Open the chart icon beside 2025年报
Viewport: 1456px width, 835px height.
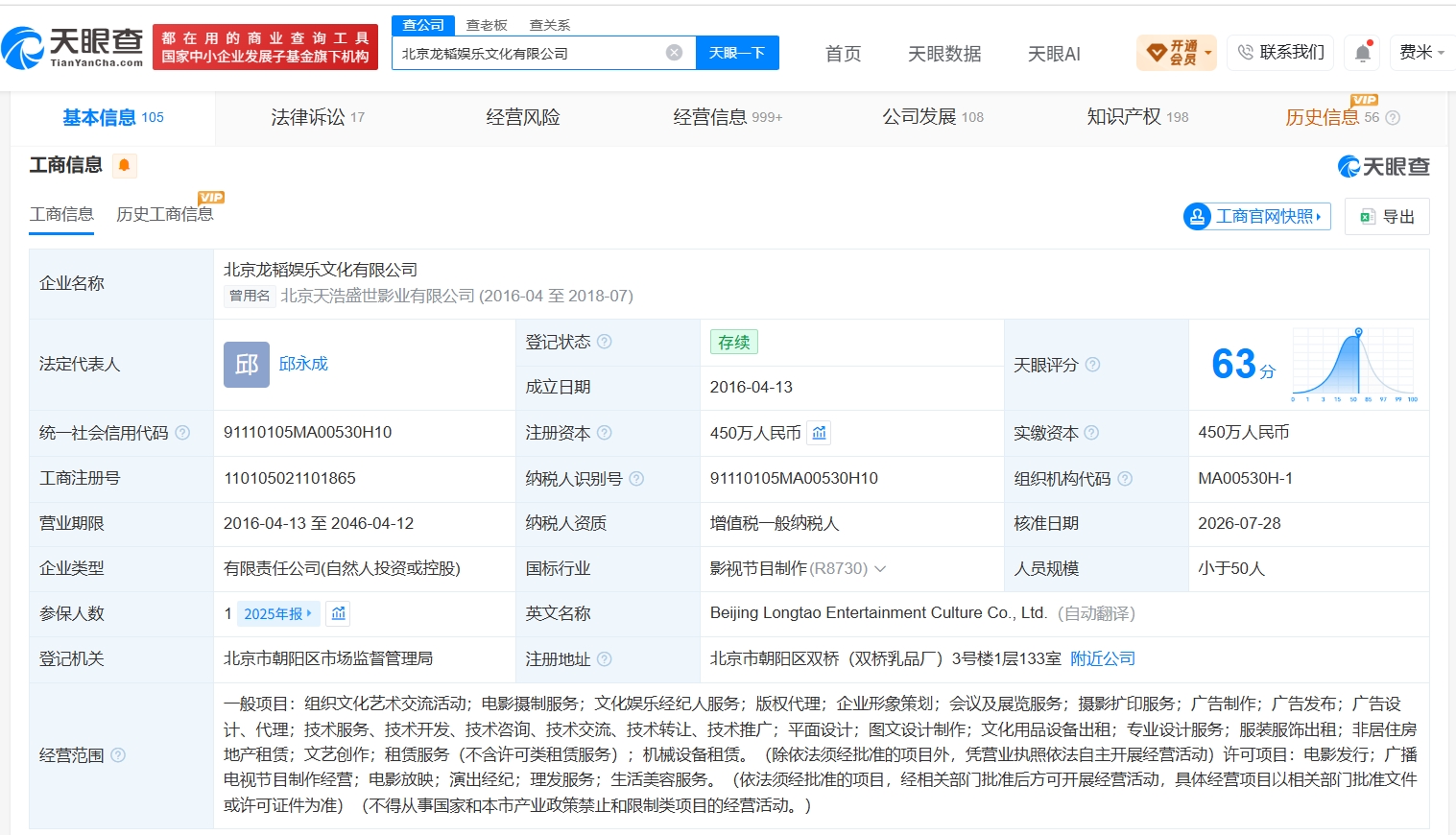339,613
